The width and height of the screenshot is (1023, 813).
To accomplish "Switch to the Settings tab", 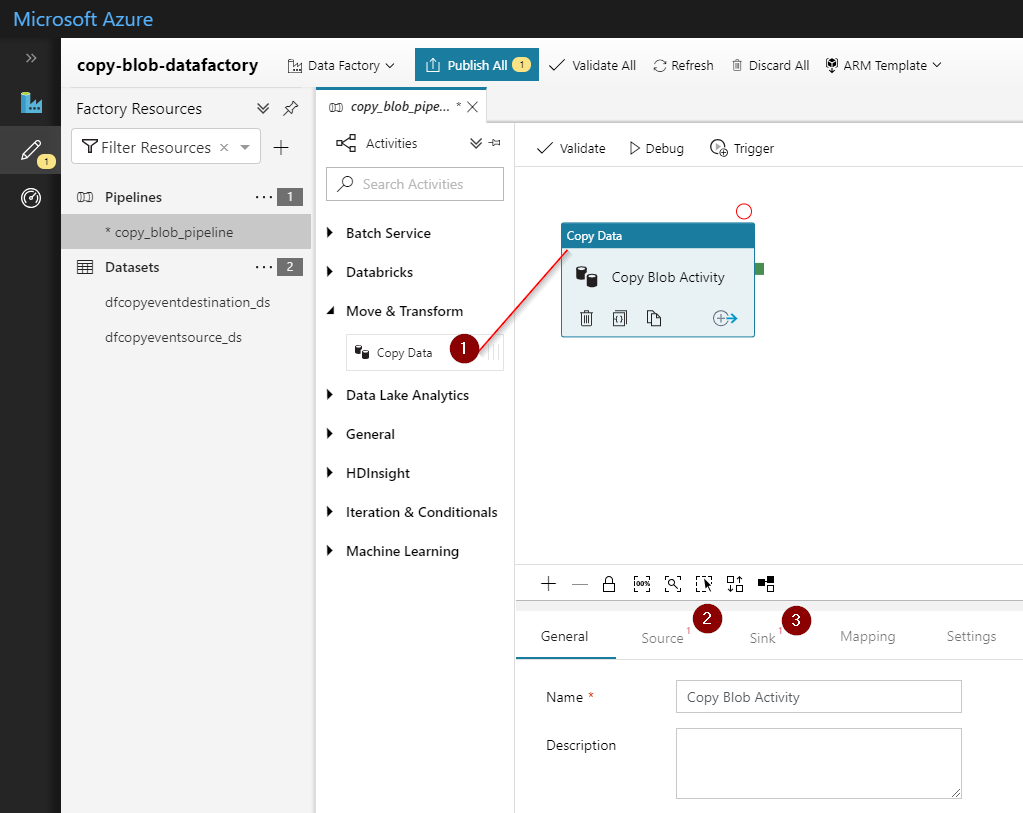I will [x=971, y=636].
